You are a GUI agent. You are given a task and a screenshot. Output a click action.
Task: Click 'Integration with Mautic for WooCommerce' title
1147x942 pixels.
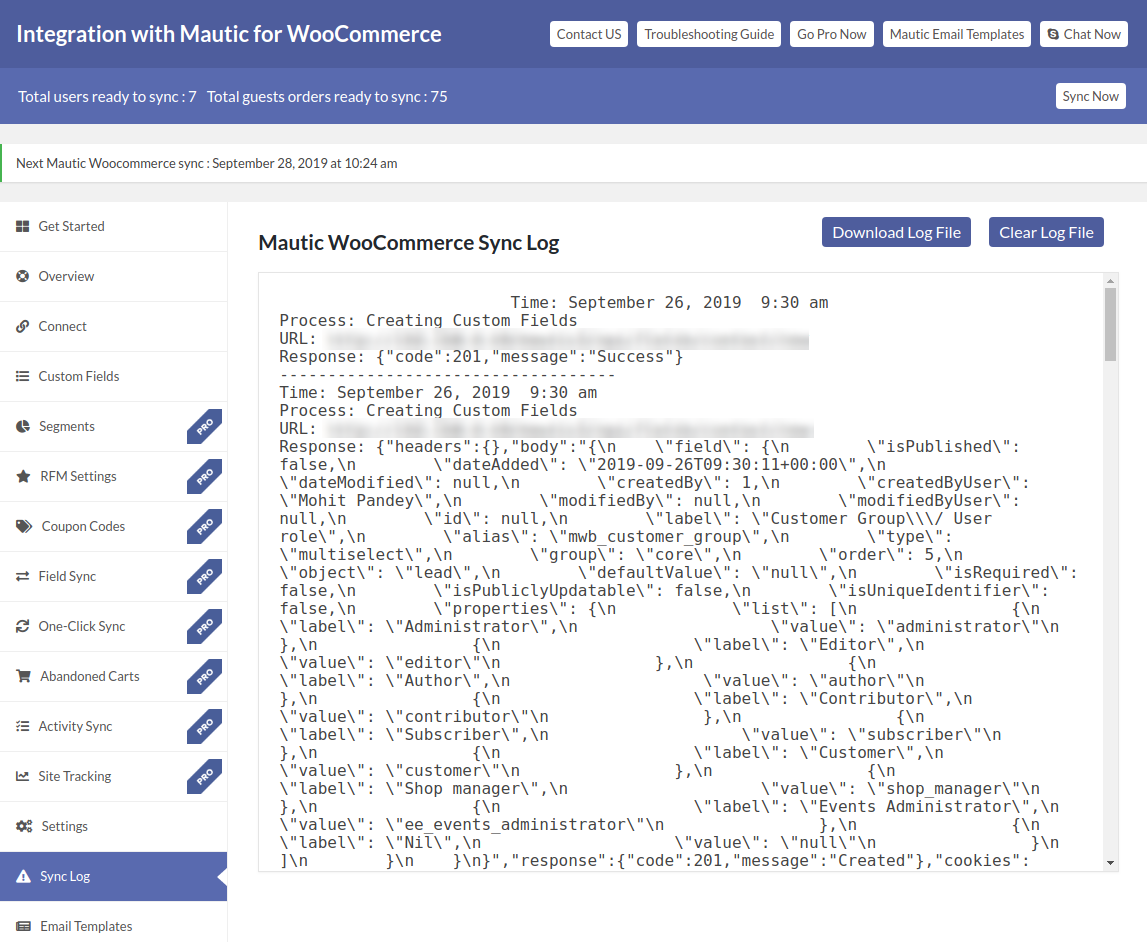click(229, 34)
